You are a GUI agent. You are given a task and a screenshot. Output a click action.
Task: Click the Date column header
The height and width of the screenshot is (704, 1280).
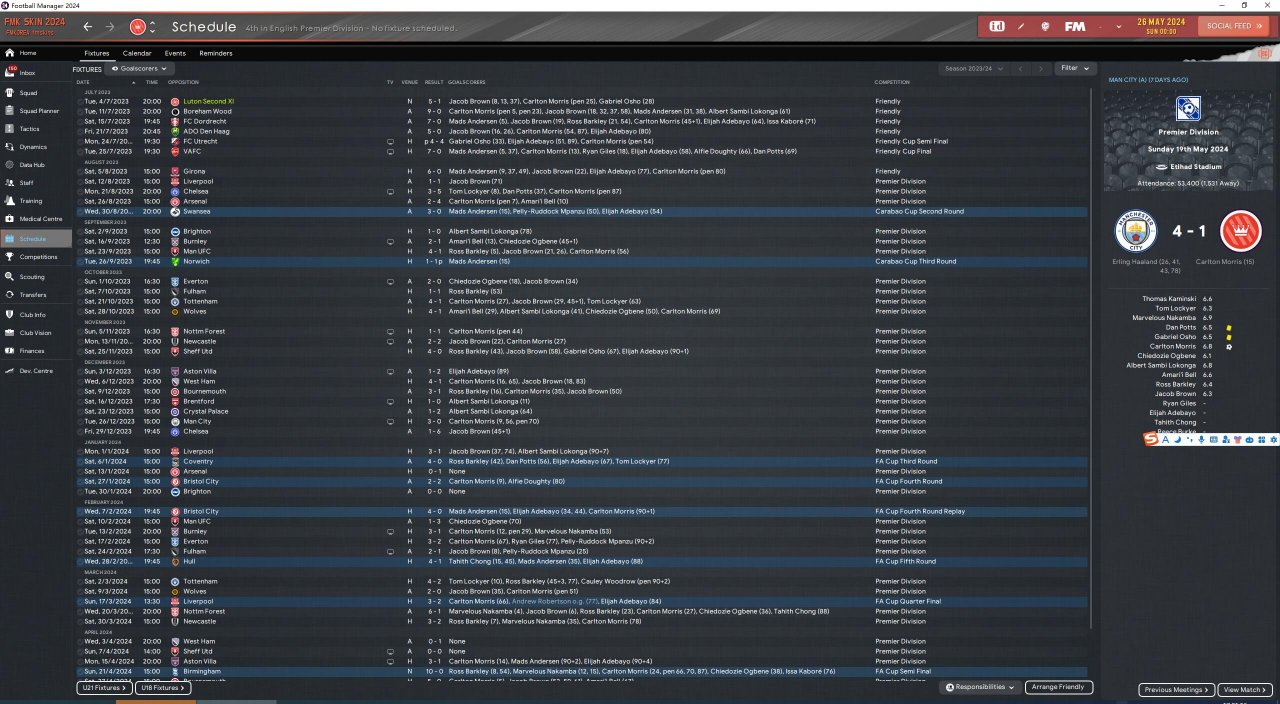(83, 82)
